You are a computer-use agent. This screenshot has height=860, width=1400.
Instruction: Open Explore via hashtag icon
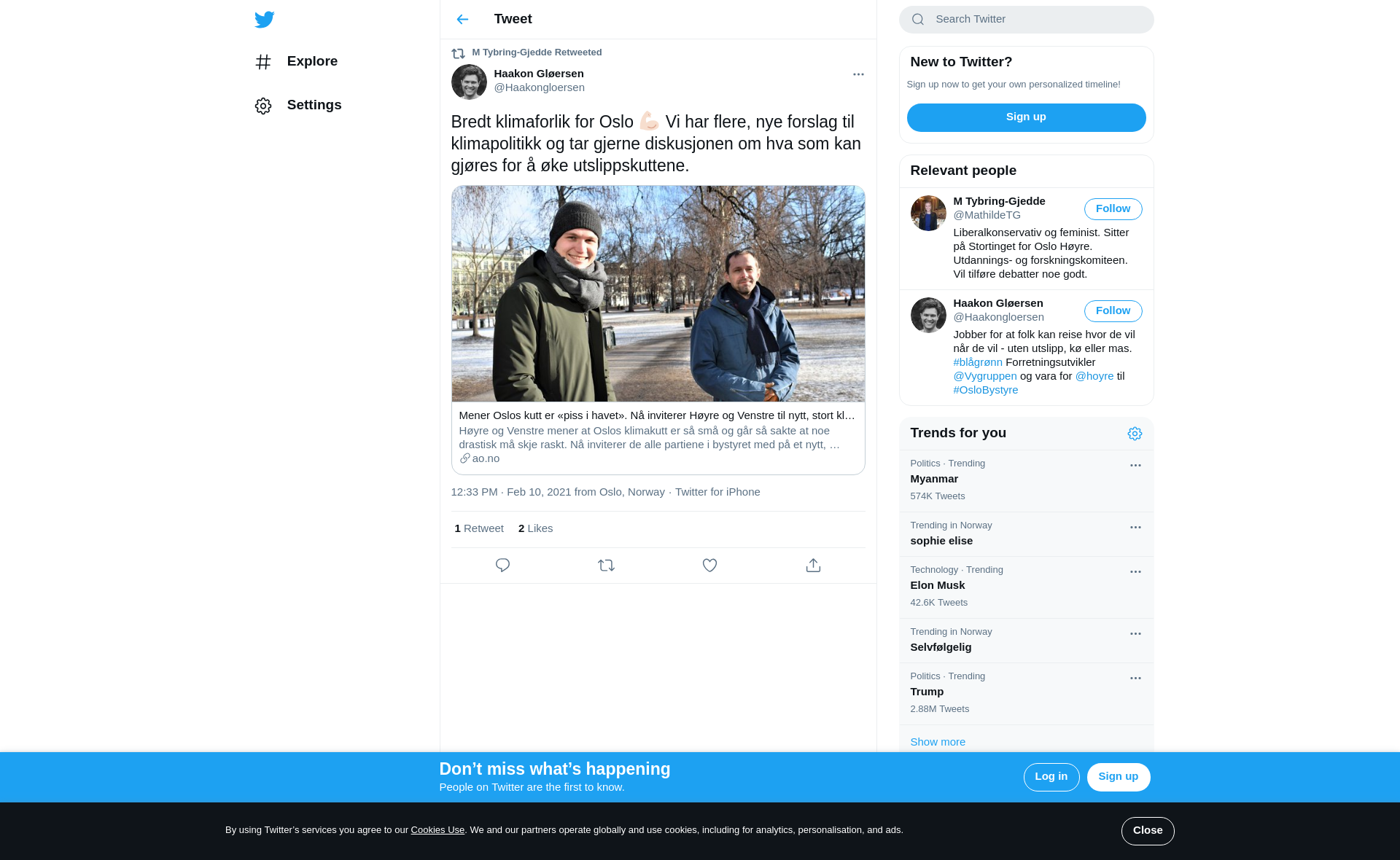263,62
